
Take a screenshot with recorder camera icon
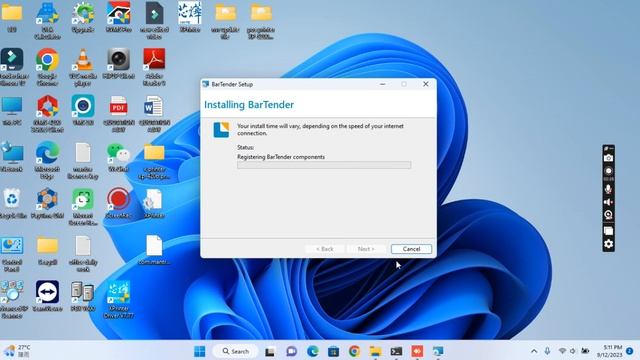pyautogui.click(x=608, y=158)
